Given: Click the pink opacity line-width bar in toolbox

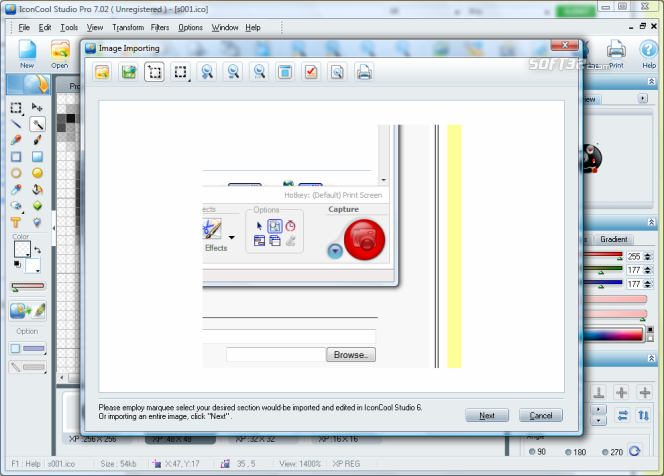Looking at the screenshot, I should click(28, 286).
